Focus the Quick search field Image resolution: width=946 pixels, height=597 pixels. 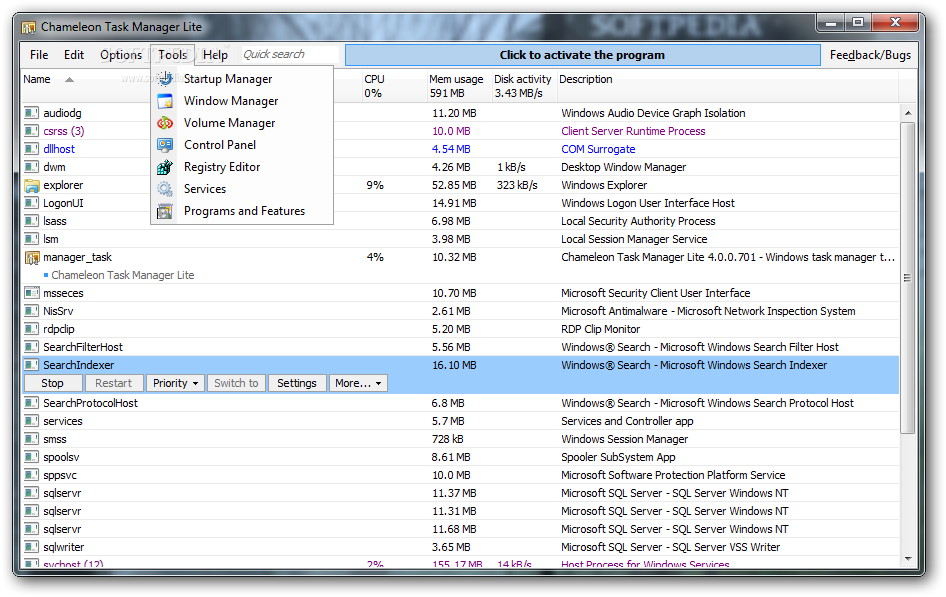click(290, 54)
